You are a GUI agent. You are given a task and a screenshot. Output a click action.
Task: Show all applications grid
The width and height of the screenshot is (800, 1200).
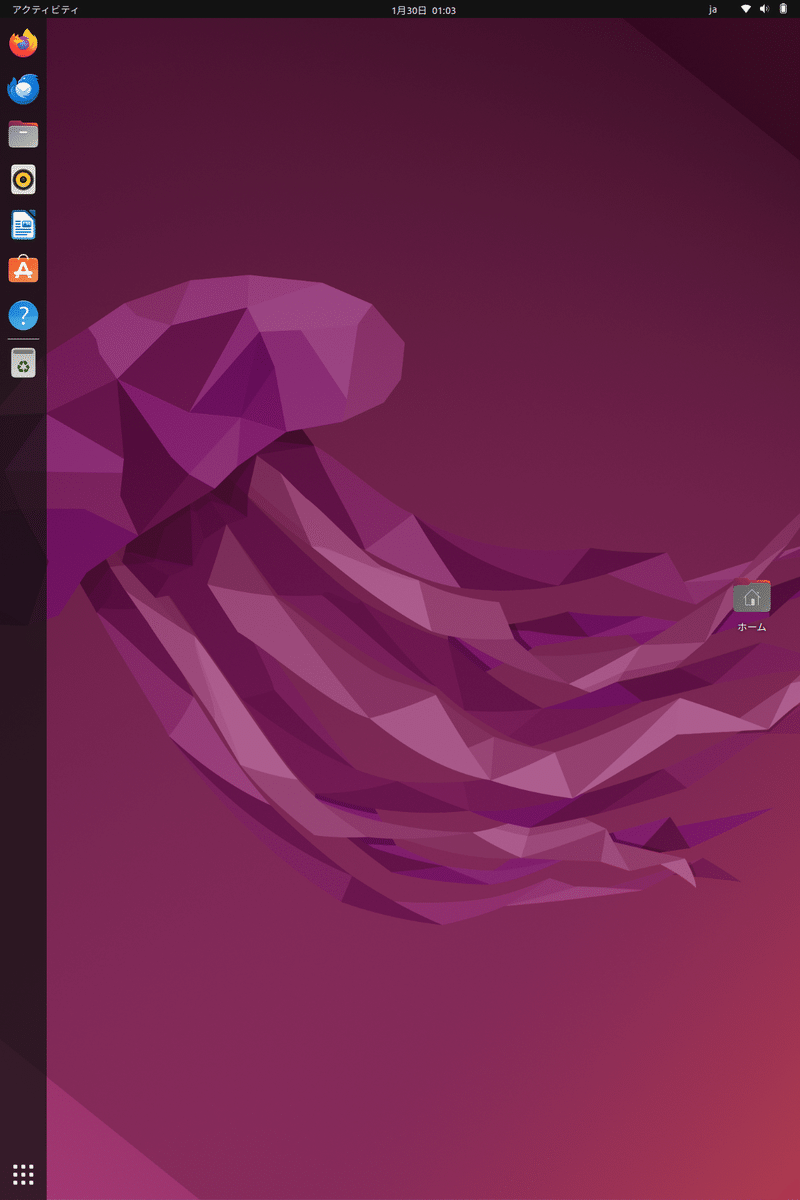point(23,1174)
